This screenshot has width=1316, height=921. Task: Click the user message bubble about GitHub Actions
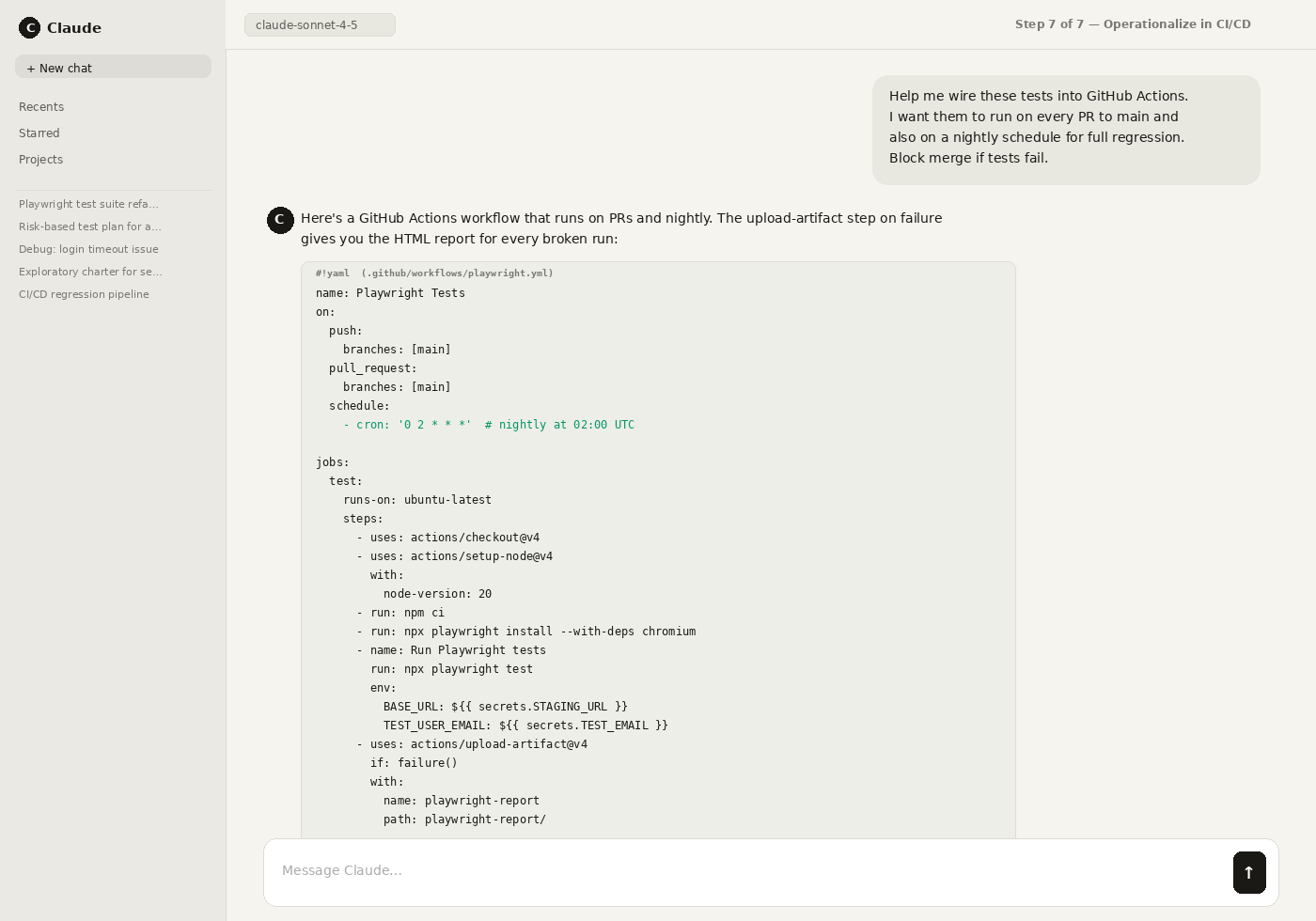(1066, 130)
